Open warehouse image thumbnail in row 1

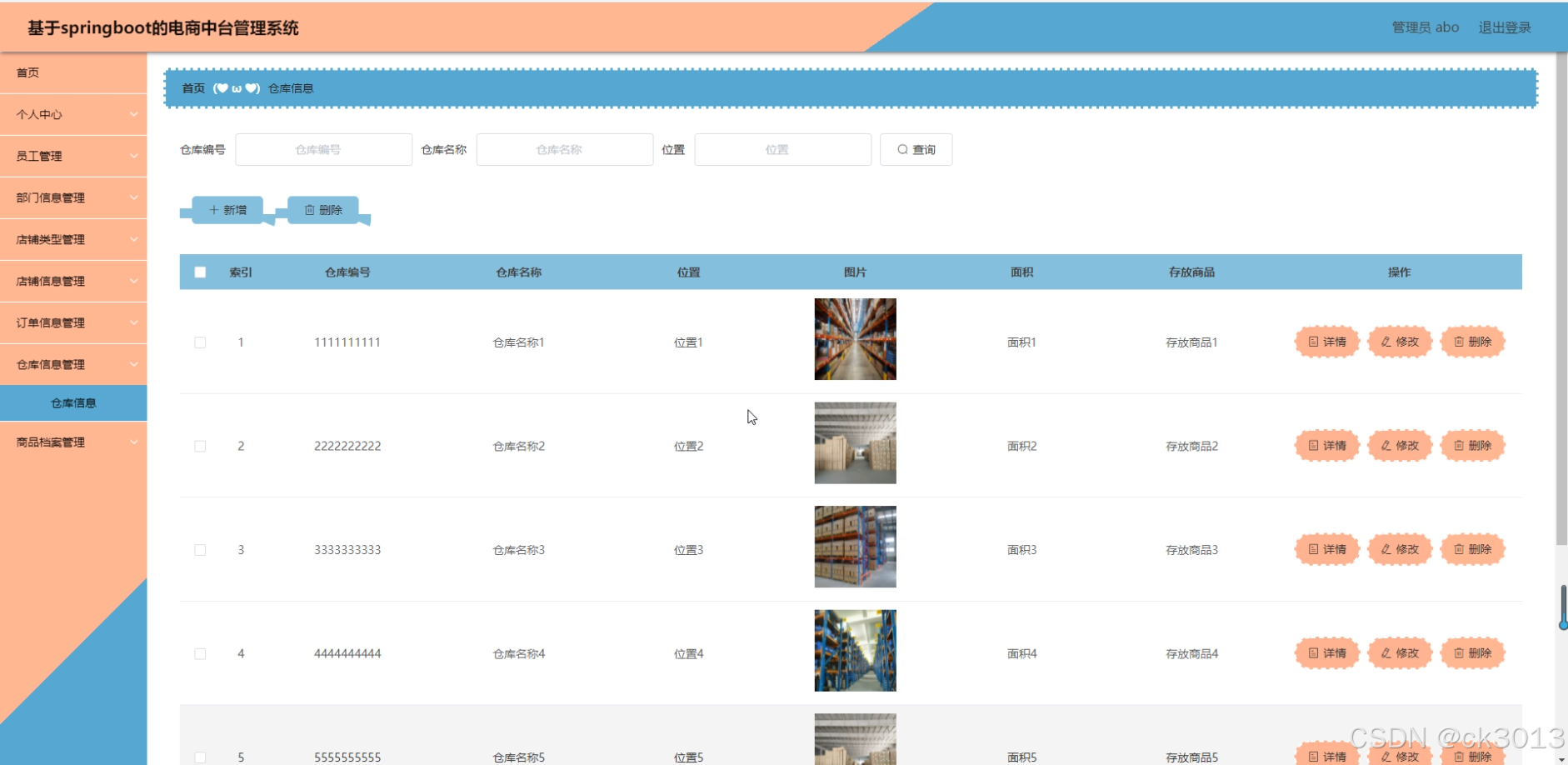click(x=856, y=339)
